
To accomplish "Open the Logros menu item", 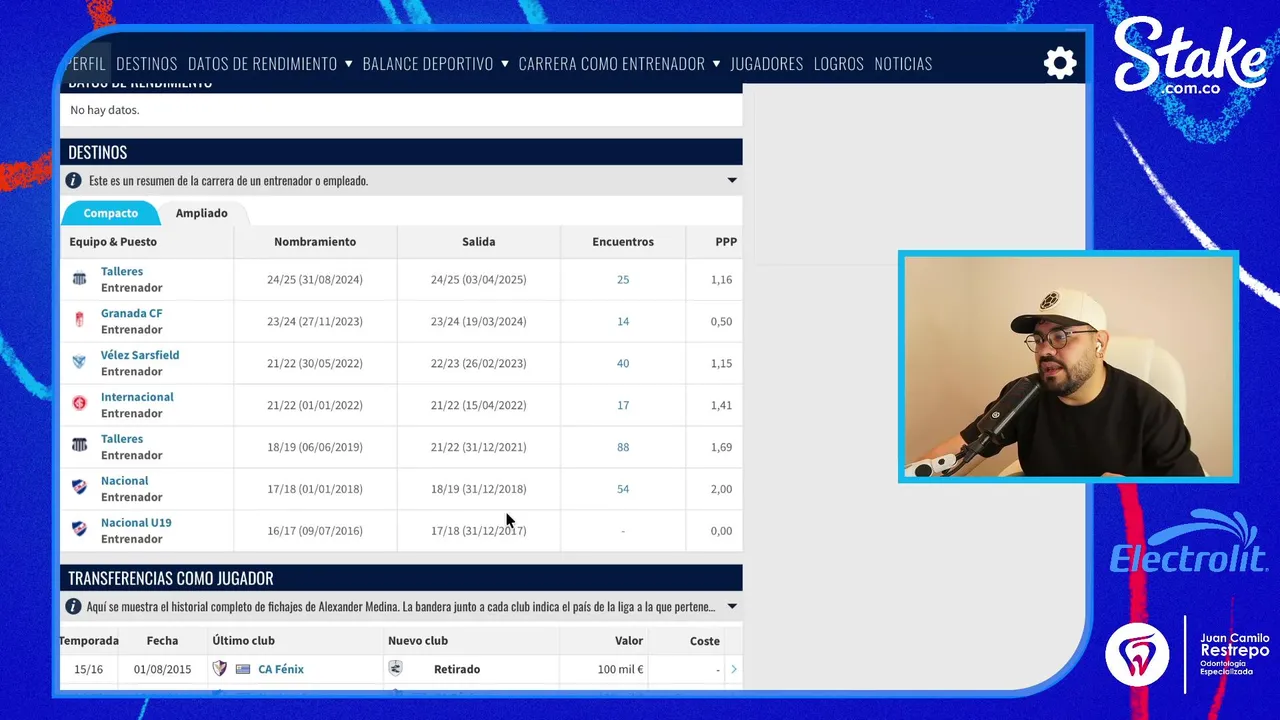I will pyautogui.click(x=839, y=63).
